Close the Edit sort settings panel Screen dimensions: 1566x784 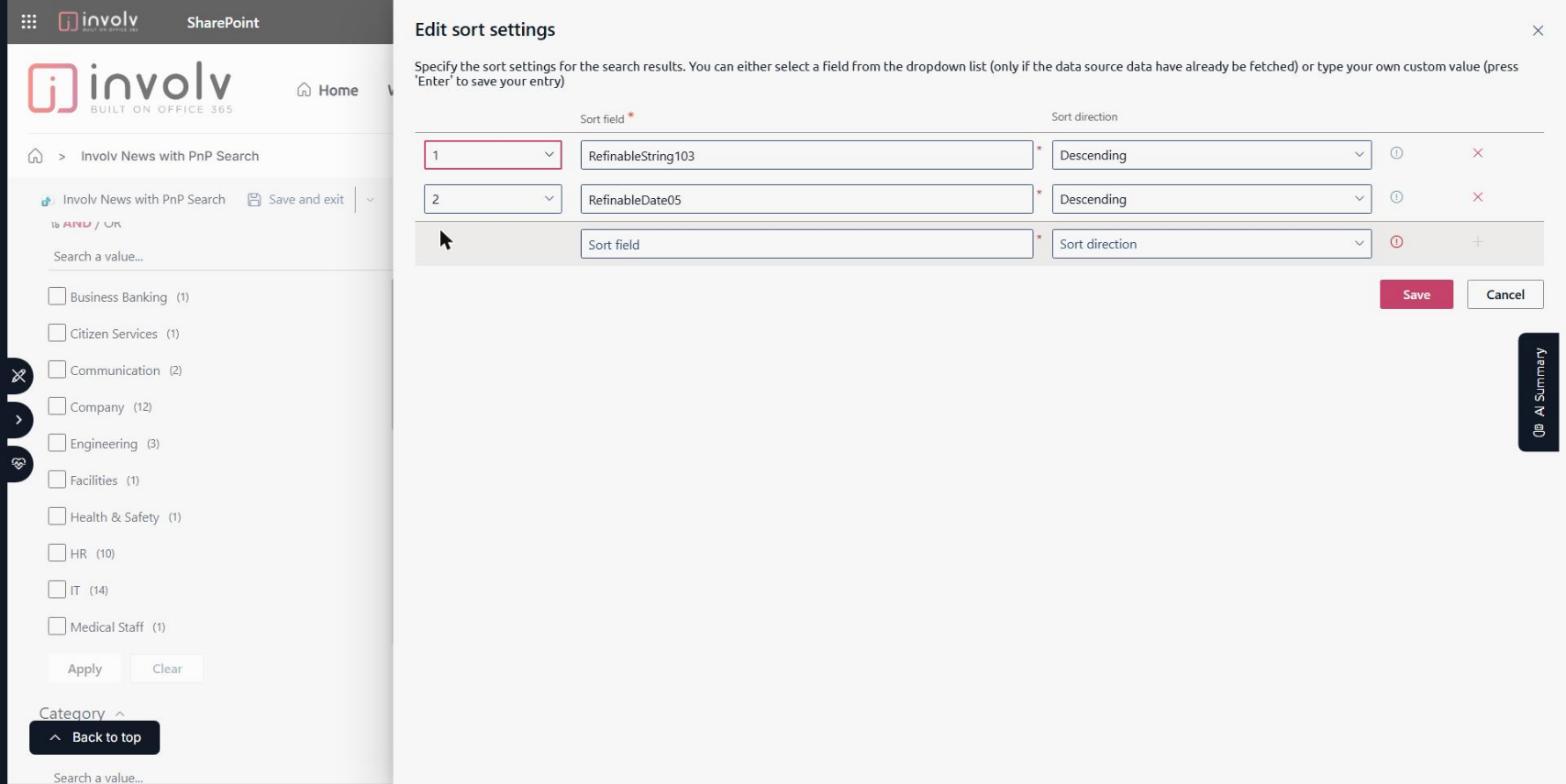[1538, 31]
